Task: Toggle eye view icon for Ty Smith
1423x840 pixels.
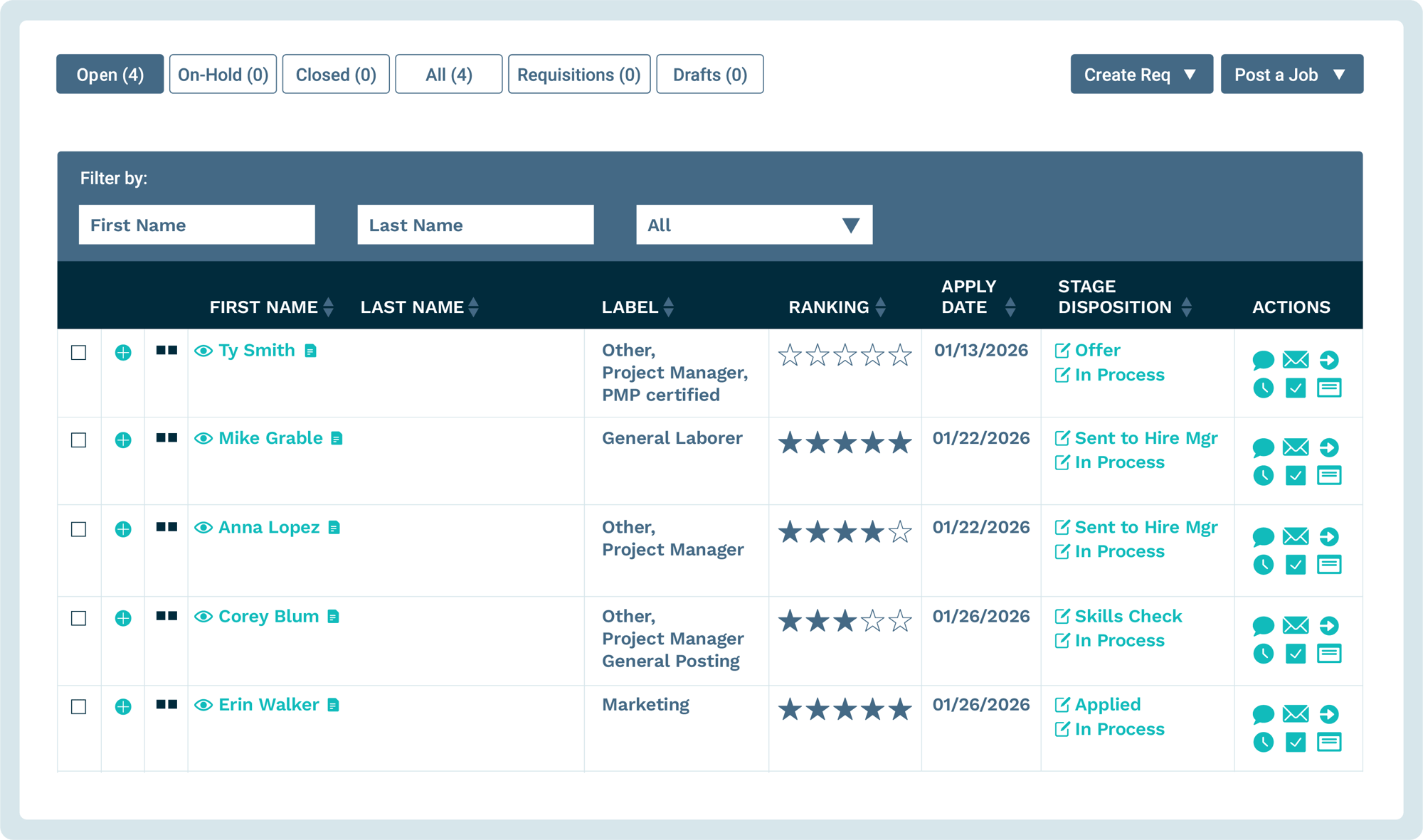Action: (x=203, y=351)
